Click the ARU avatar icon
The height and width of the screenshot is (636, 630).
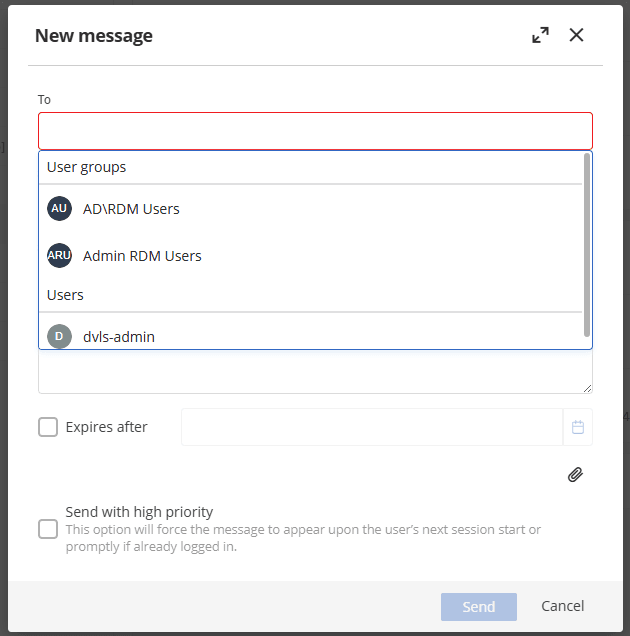point(59,255)
